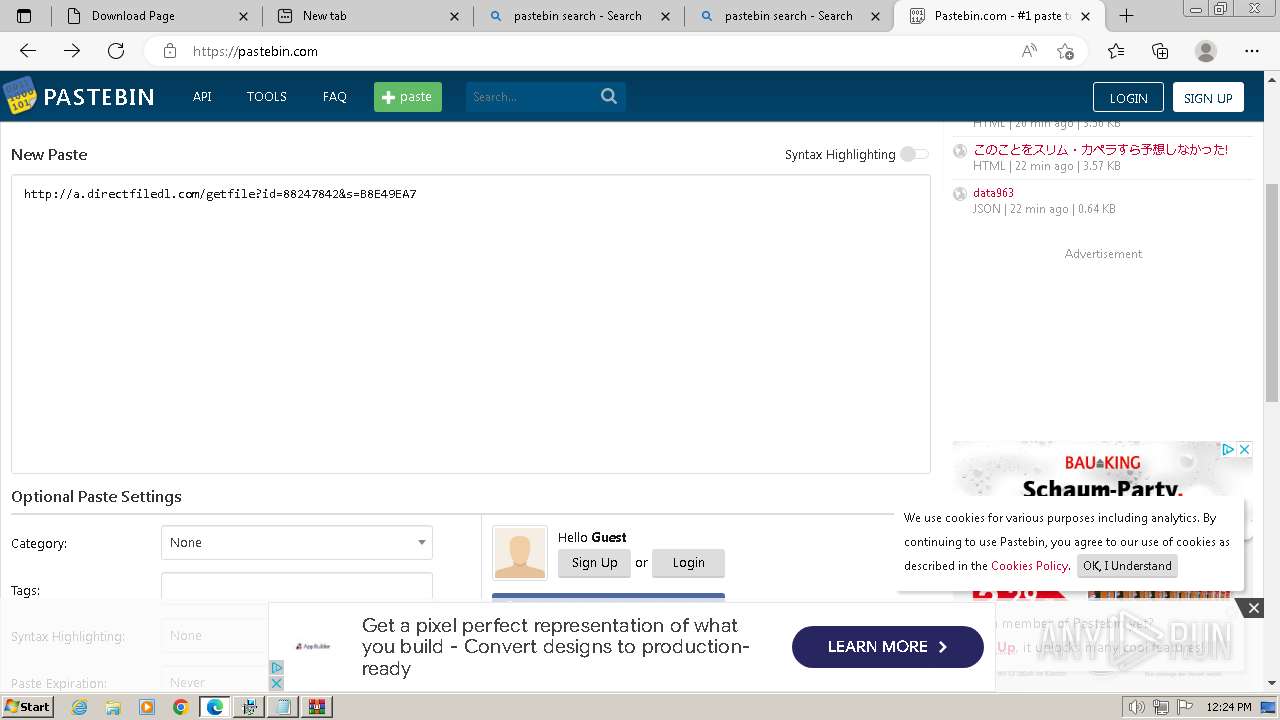Screen dimensions: 1280x720
Task: Click the Sign Up button under Hello Guest
Action: (x=595, y=563)
